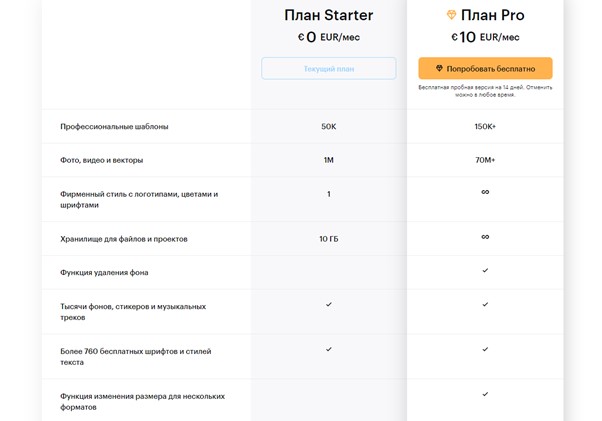Click Pro infinity symbol for Фирменный стиль row
This screenshot has width=602, height=421.
[485, 192]
